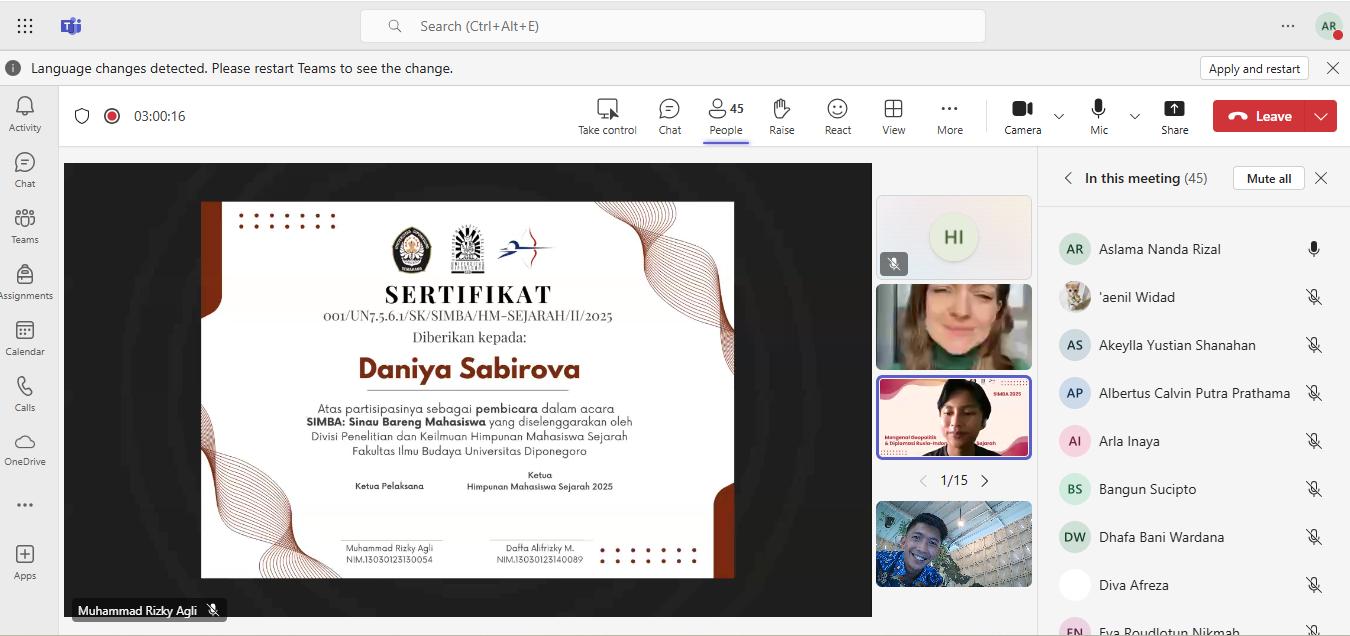Expand the Mic options dropdown arrow
Image resolution: width=1350 pixels, height=636 pixels.
tap(1135, 116)
